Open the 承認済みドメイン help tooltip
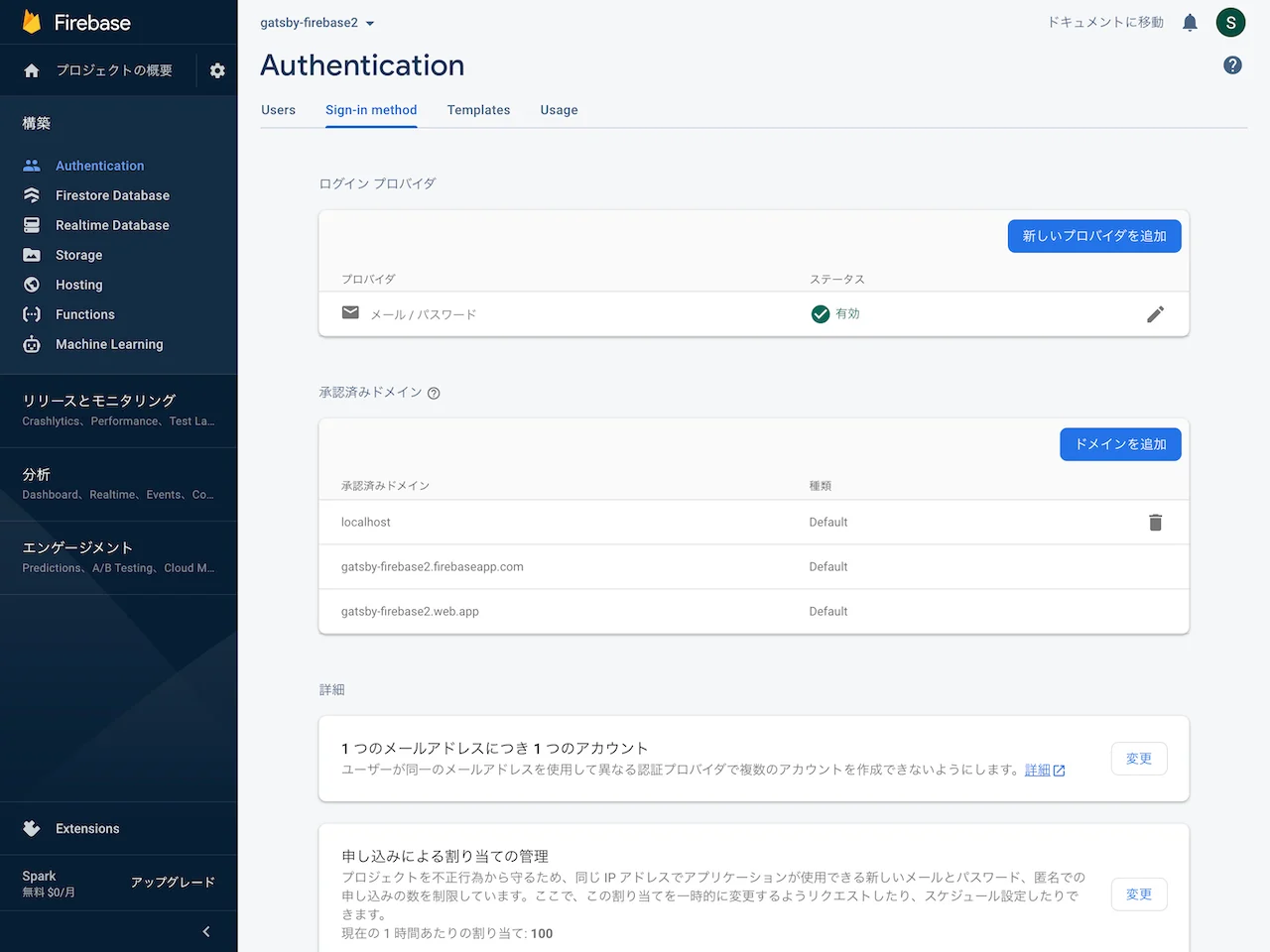Screen dimensions: 1270x952 pos(434,393)
